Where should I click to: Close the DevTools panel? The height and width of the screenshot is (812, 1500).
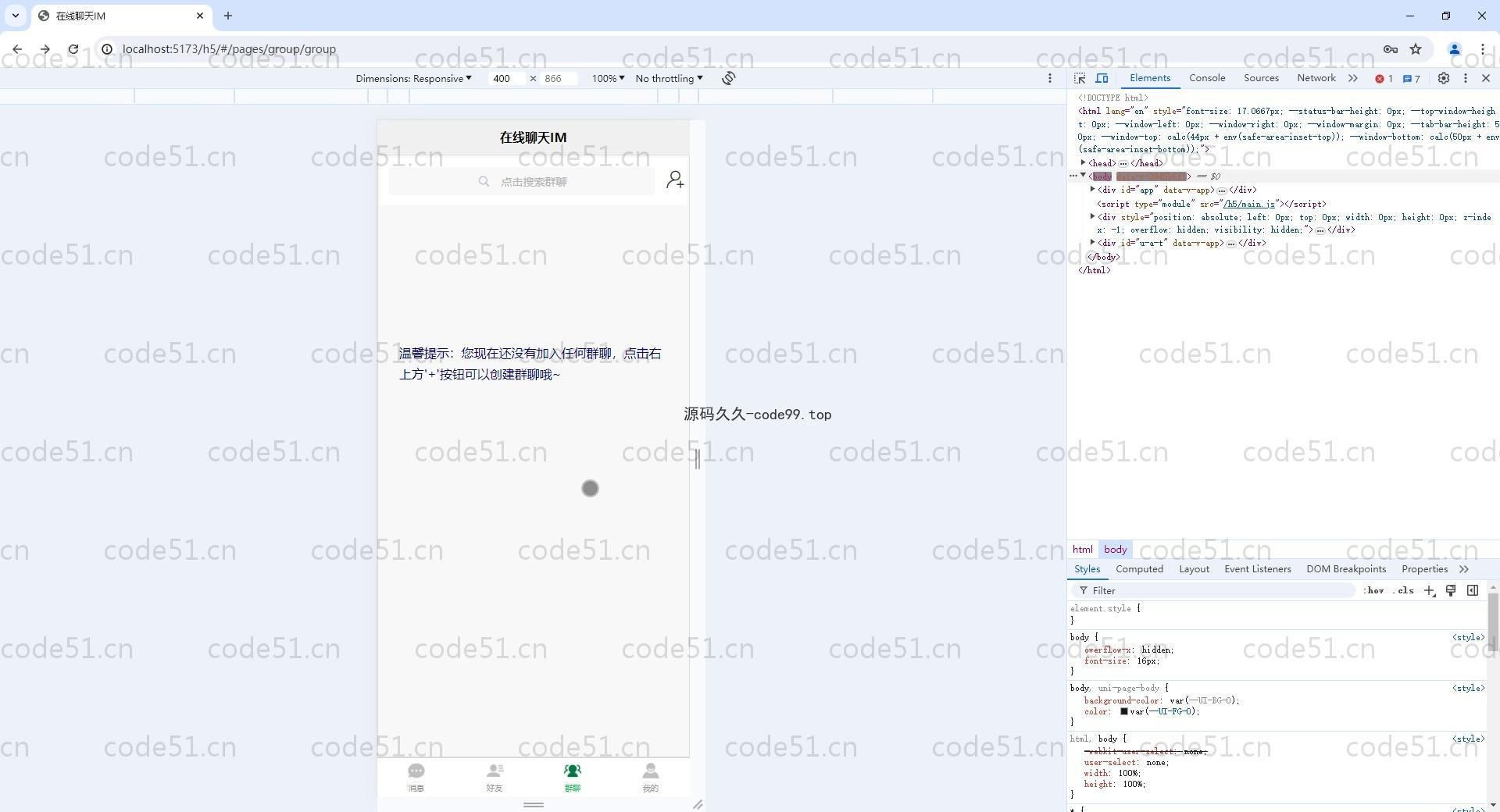1486,78
